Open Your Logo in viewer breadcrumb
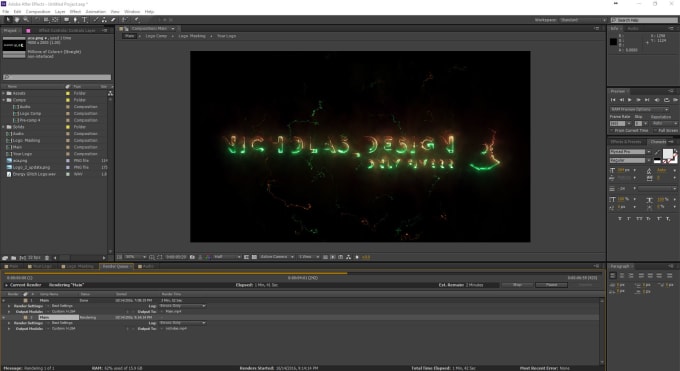The width and height of the screenshot is (680, 371). pyautogui.click(x=226, y=36)
